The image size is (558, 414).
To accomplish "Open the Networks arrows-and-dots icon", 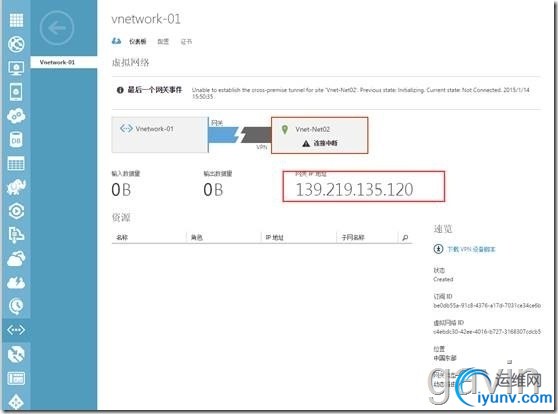I will [16, 330].
